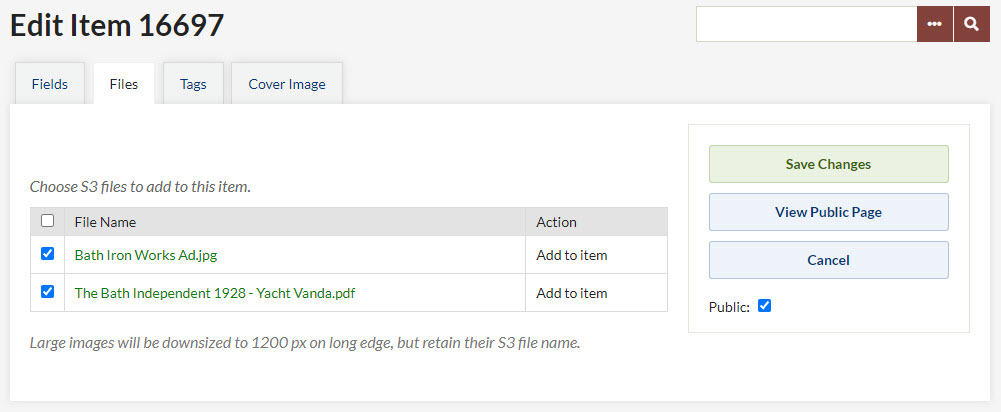Open The Bath Independent 1928 - Yacht Vanda.pdf link
Image resolution: width=1001 pixels, height=412 pixels.
(x=214, y=293)
